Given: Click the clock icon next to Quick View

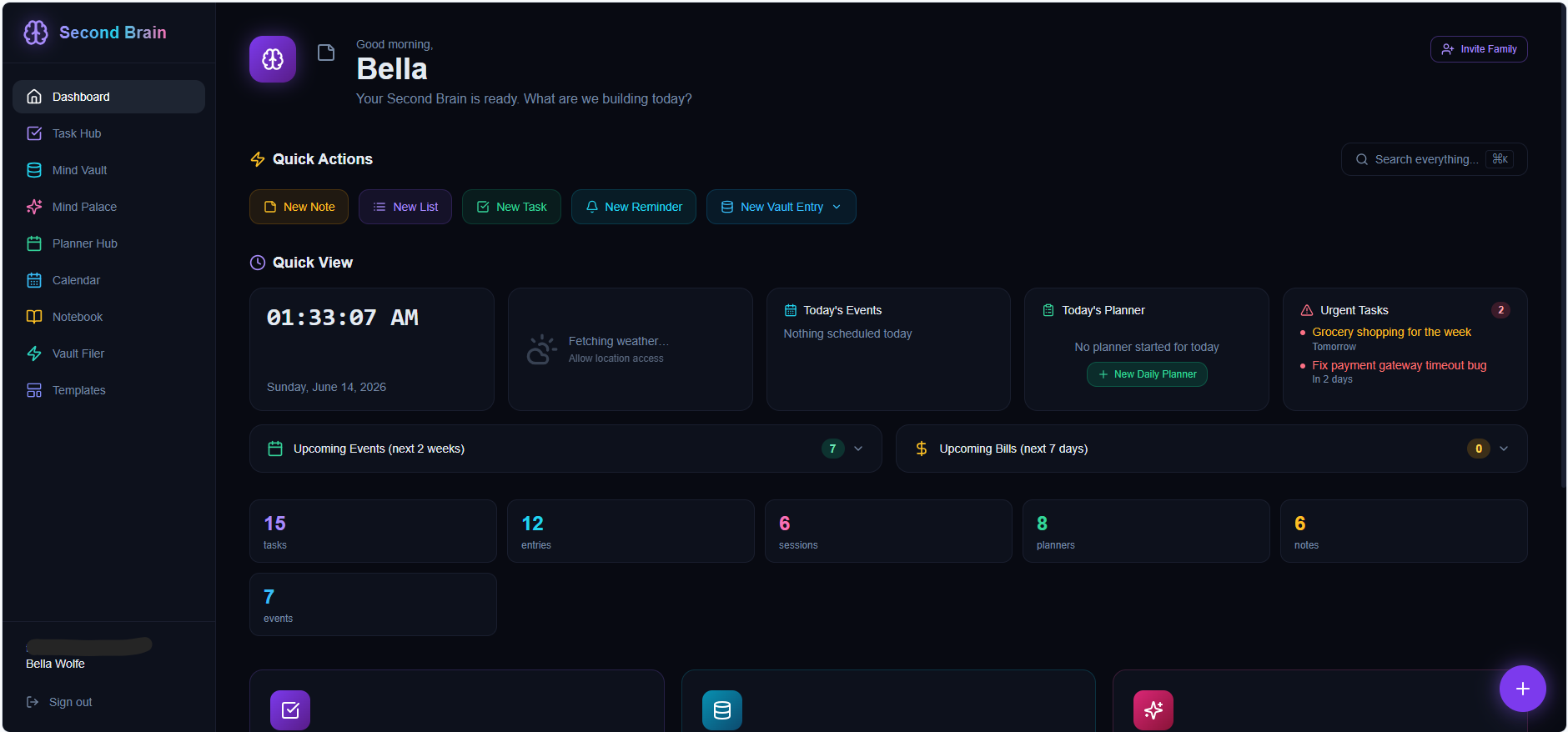Looking at the screenshot, I should coord(258,263).
